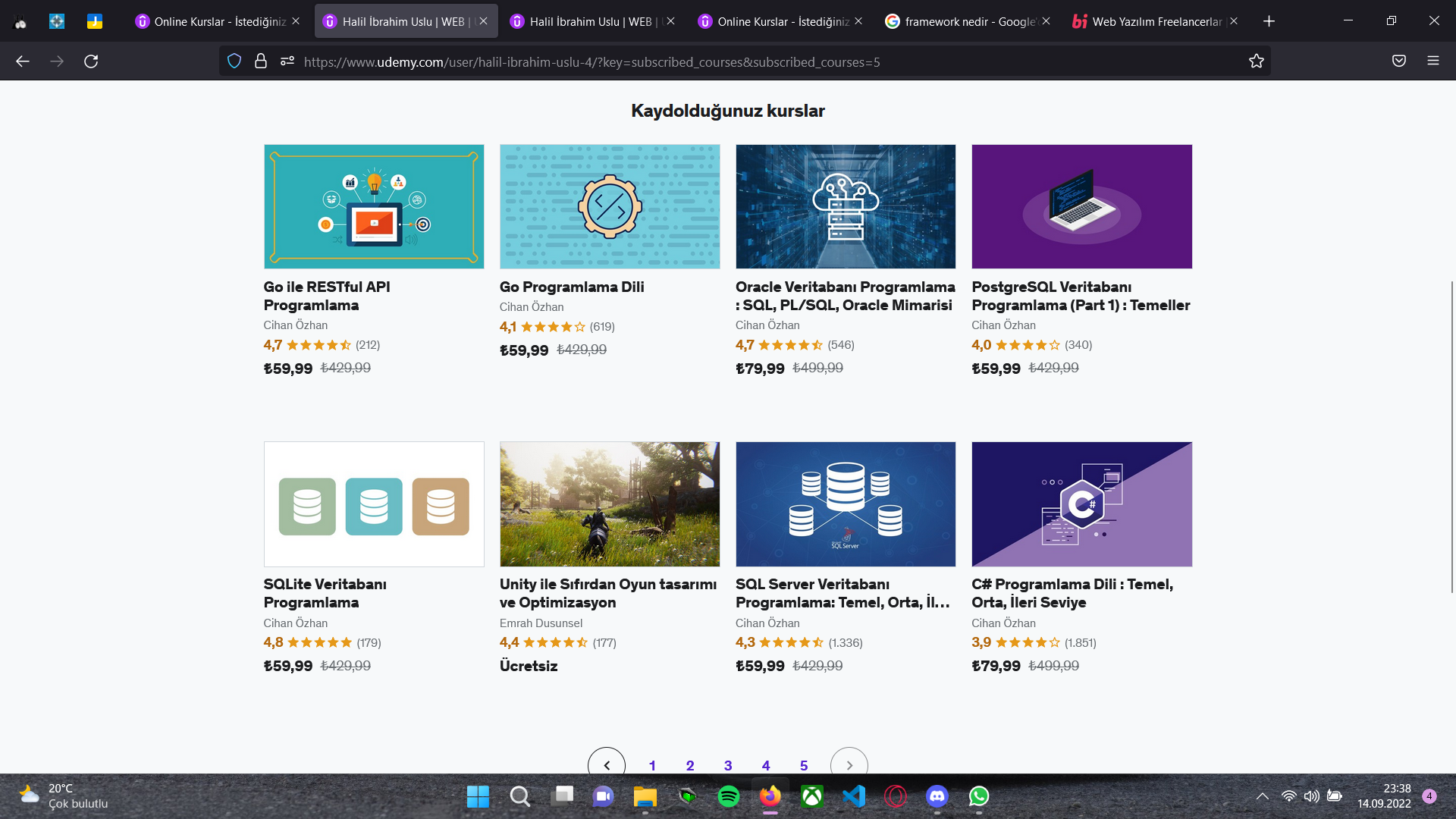The image size is (1456, 819).
Task: Open C# Programlama Dili course thumbnail
Action: (x=1081, y=504)
